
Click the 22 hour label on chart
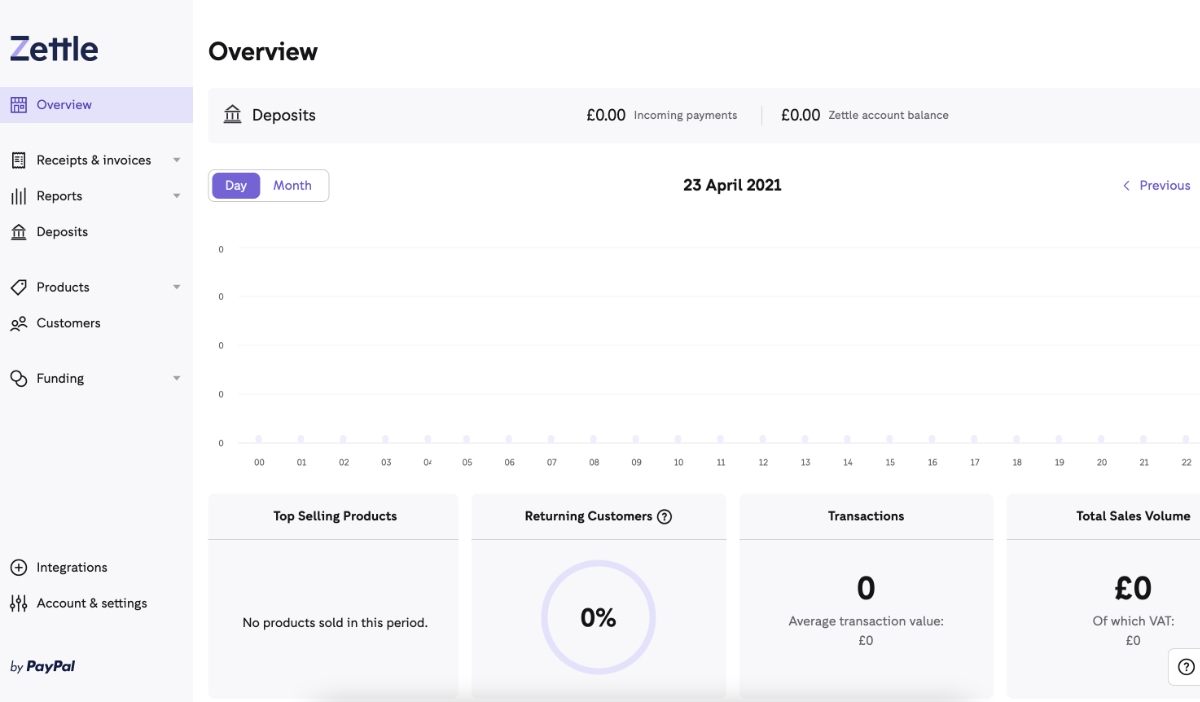tap(1186, 463)
